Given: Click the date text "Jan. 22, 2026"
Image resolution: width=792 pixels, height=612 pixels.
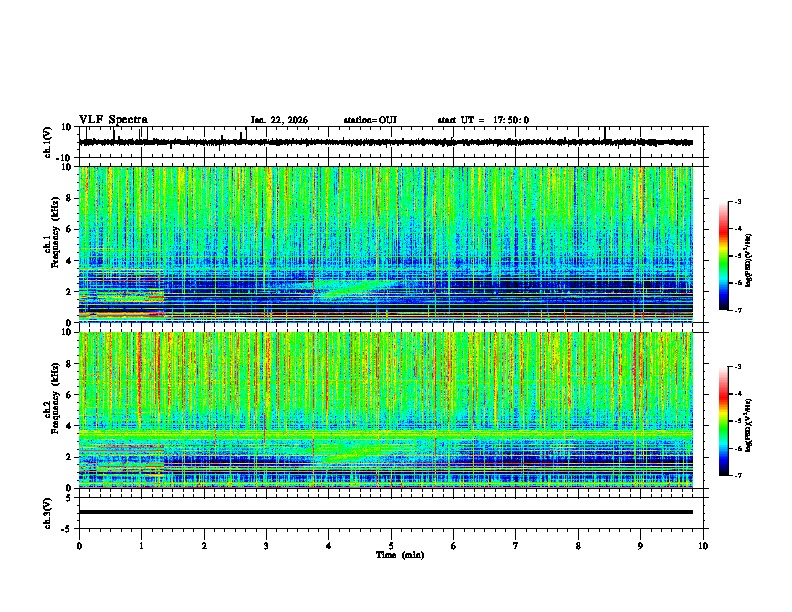Looking at the screenshot, I should tap(279, 120).
